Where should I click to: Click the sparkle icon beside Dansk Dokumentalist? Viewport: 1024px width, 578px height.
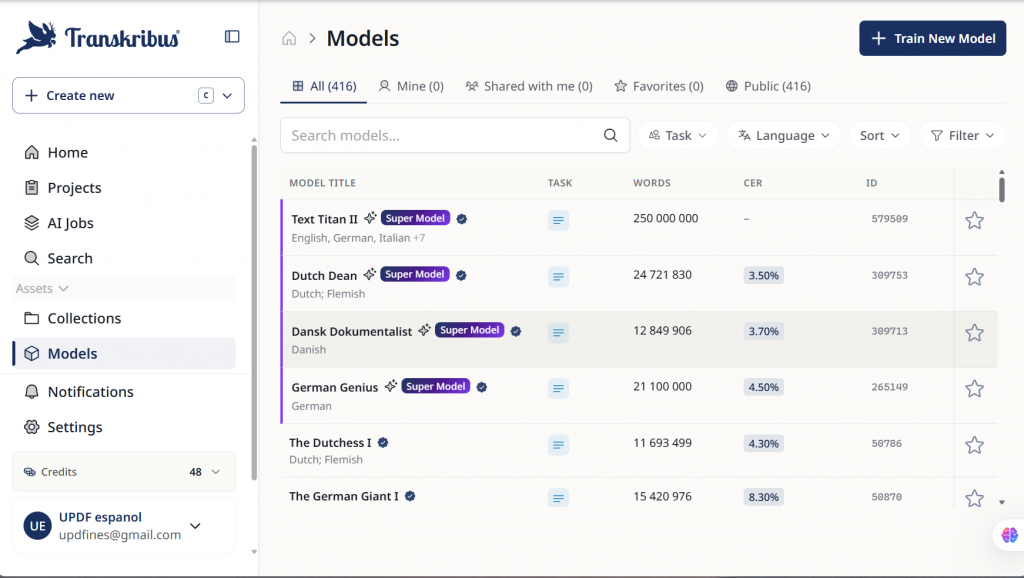coord(424,330)
